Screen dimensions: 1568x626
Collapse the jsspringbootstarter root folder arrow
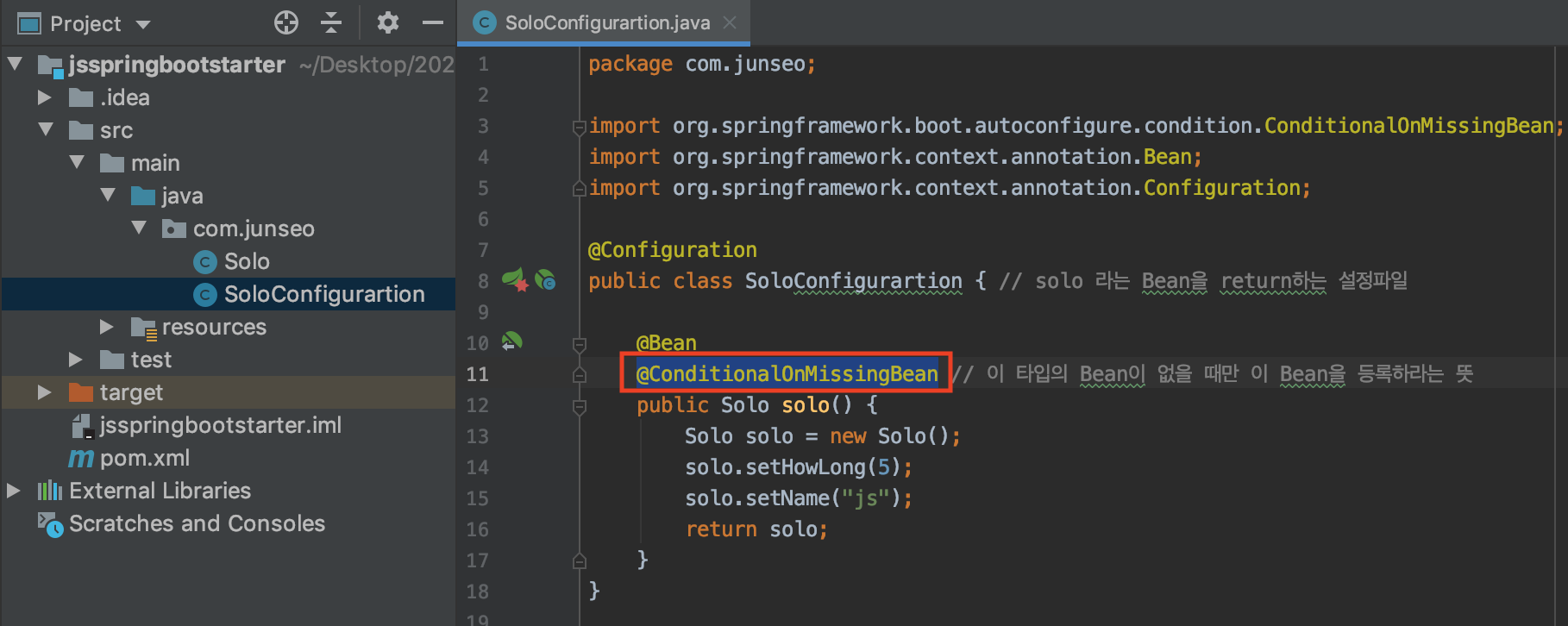(15, 64)
